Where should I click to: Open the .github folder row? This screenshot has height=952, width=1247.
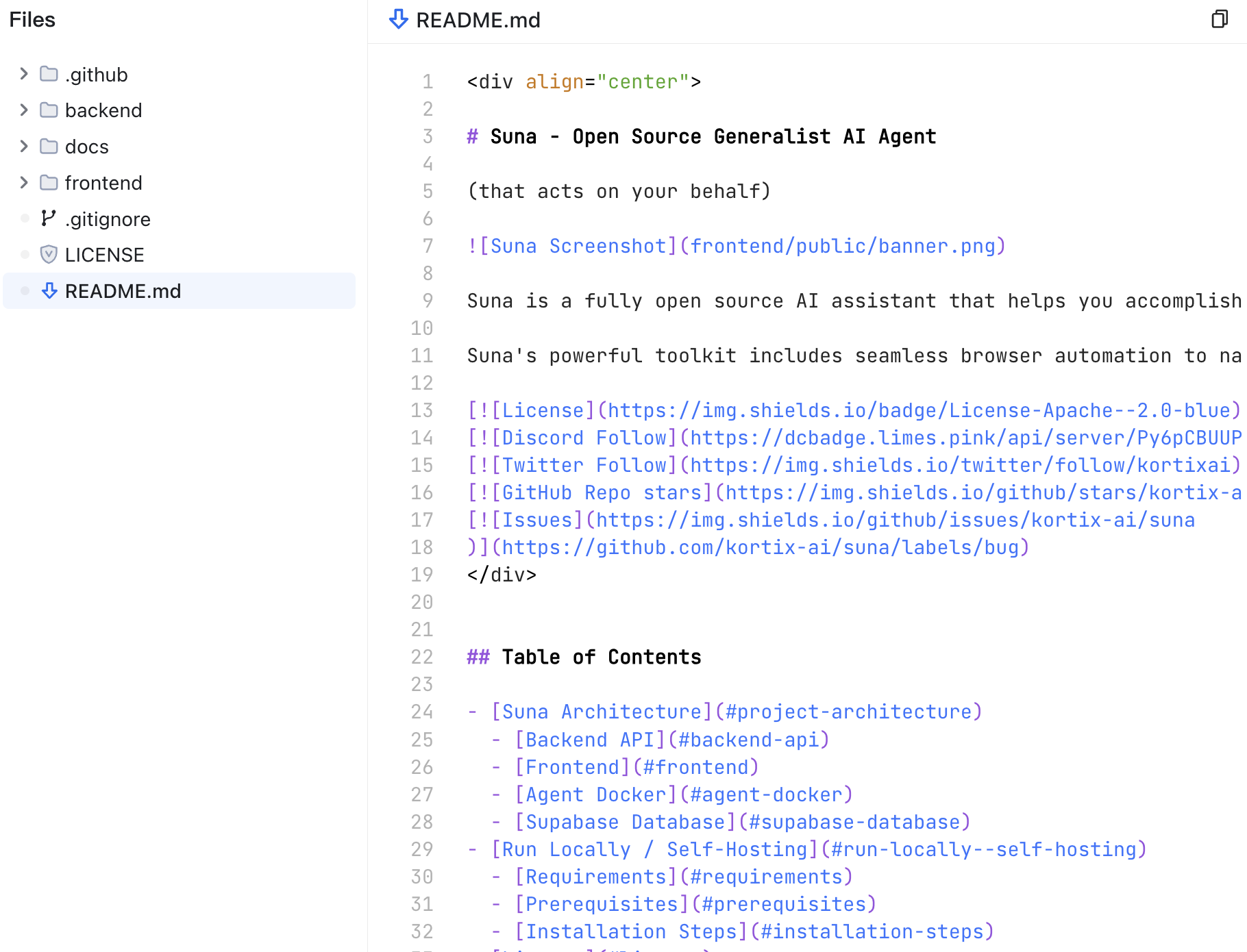click(180, 74)
